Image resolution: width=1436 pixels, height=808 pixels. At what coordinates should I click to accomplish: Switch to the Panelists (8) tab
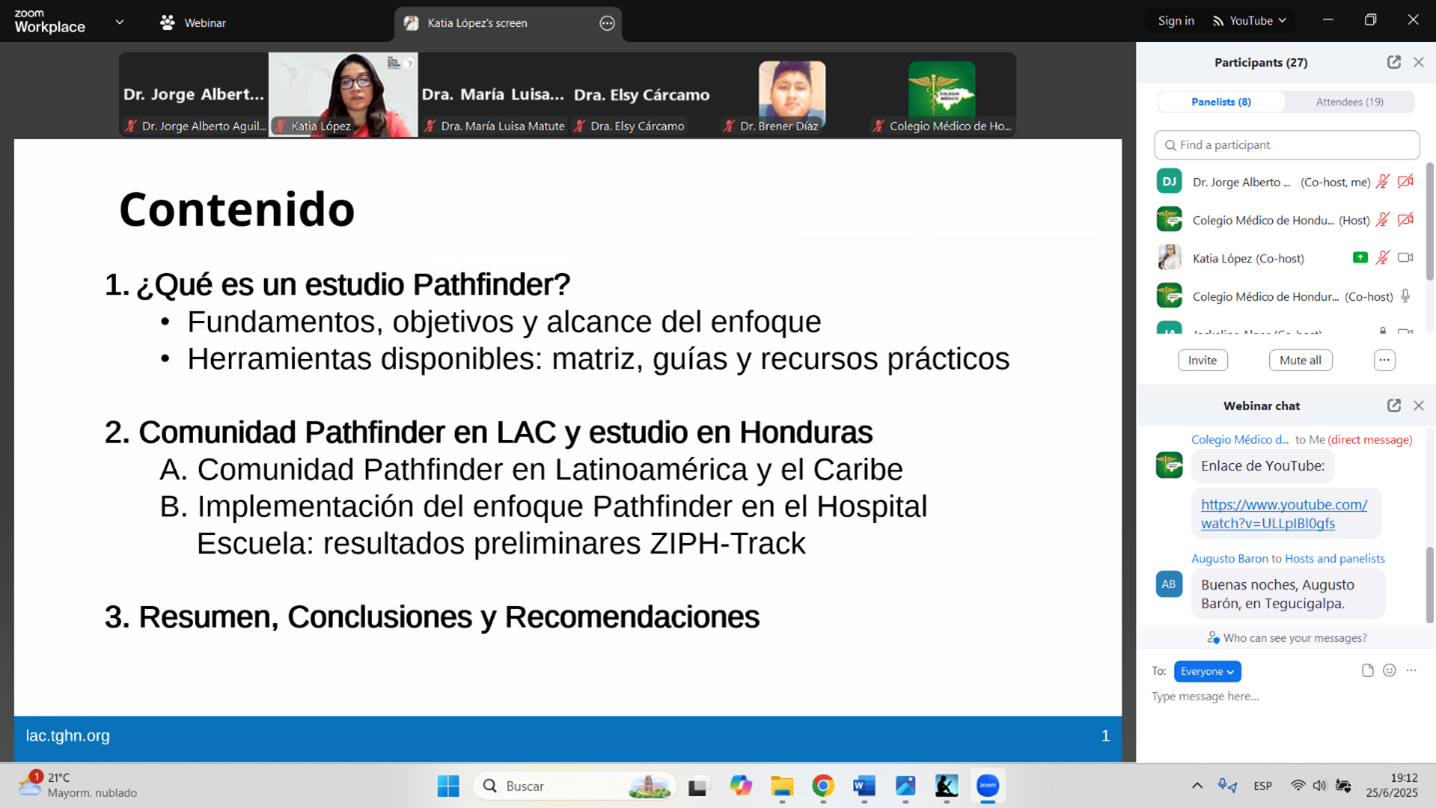coord(1221,102)
